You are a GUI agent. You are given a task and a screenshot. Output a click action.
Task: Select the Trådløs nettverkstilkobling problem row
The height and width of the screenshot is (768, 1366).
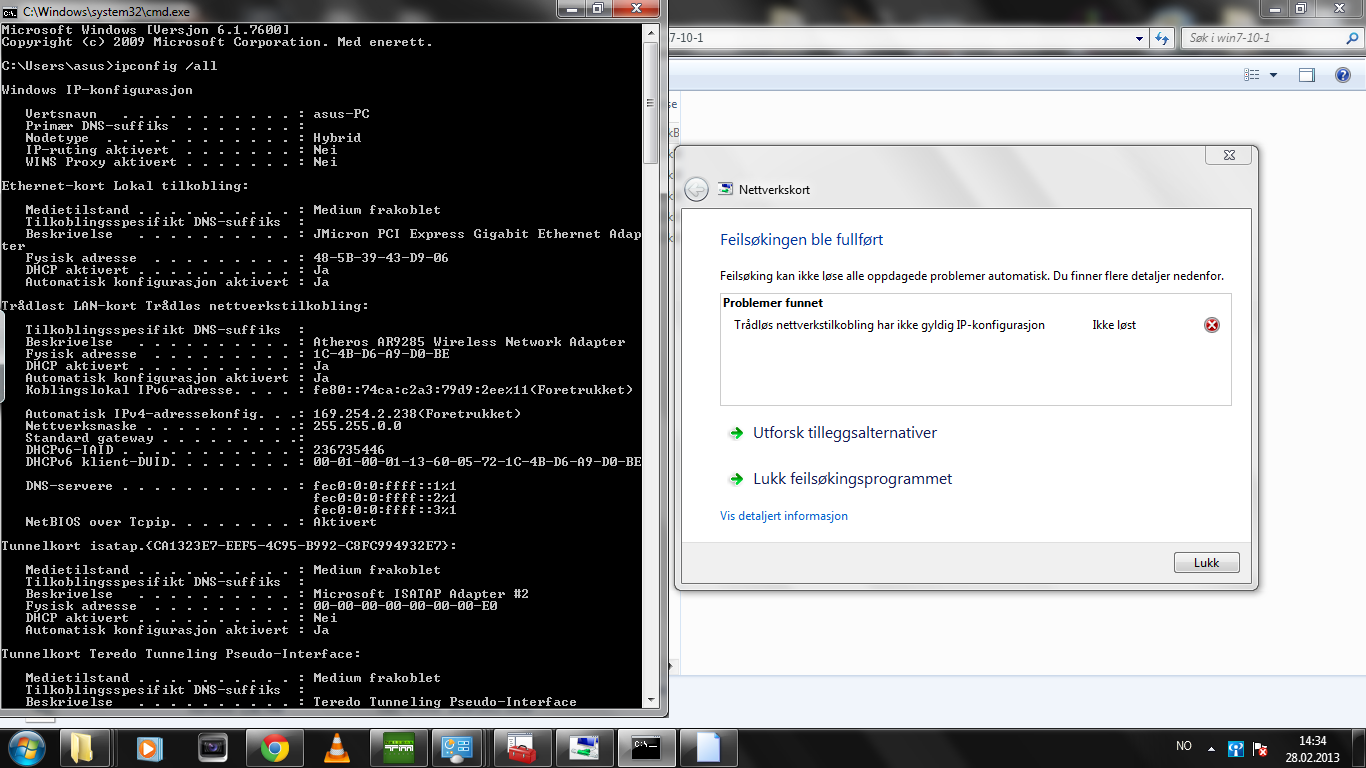(975, 325)
